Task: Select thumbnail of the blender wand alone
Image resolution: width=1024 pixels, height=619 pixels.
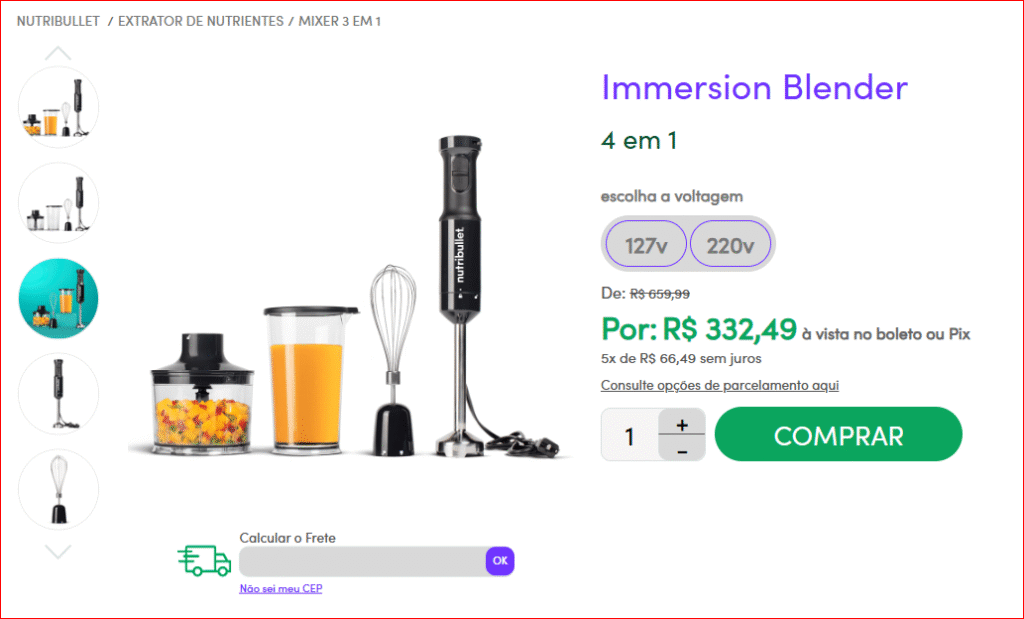Action: point(58,394)
